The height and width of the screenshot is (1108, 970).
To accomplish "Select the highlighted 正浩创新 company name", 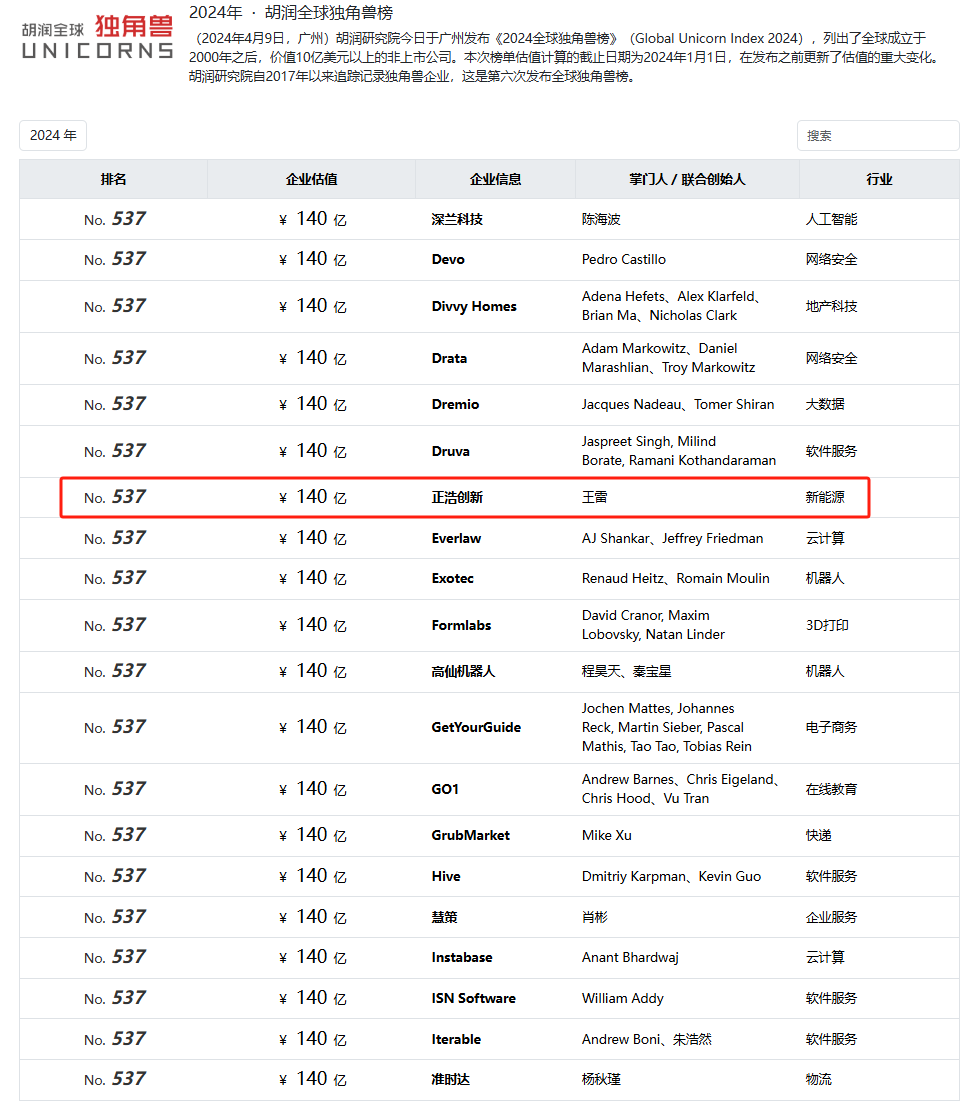I will pyautogui.click(x=457, y=497).
